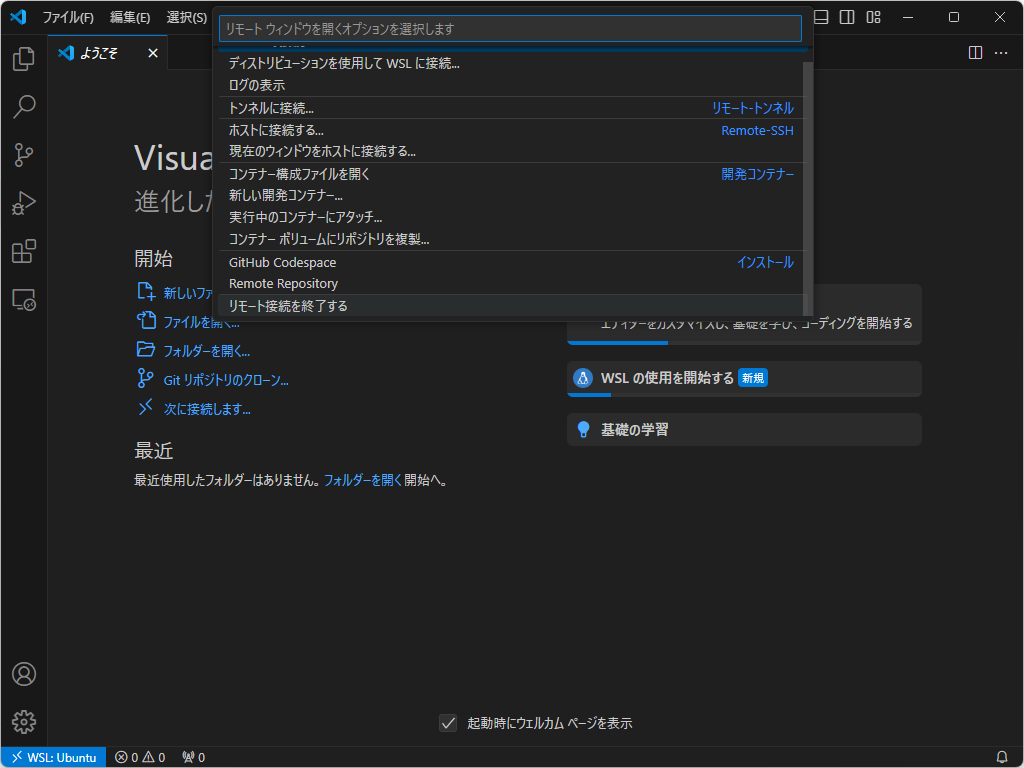Choose コンテナー構成ファイルを開く option
1024x768 pixels.
coord(513,174)
